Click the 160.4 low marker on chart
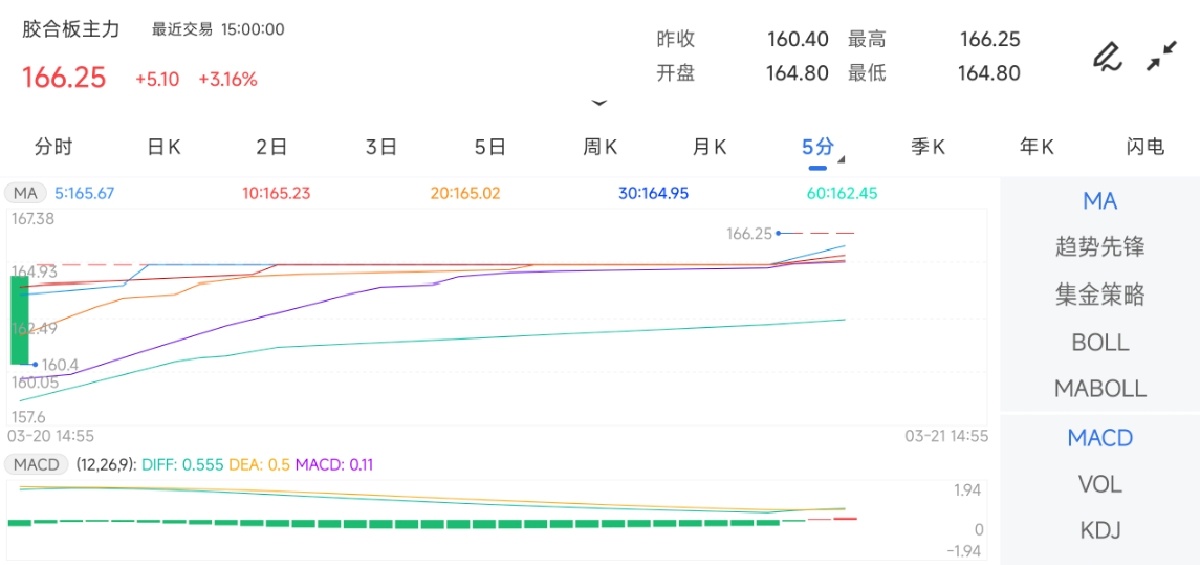The width and height of the screenshot is (1200, 565). [62, 364]
